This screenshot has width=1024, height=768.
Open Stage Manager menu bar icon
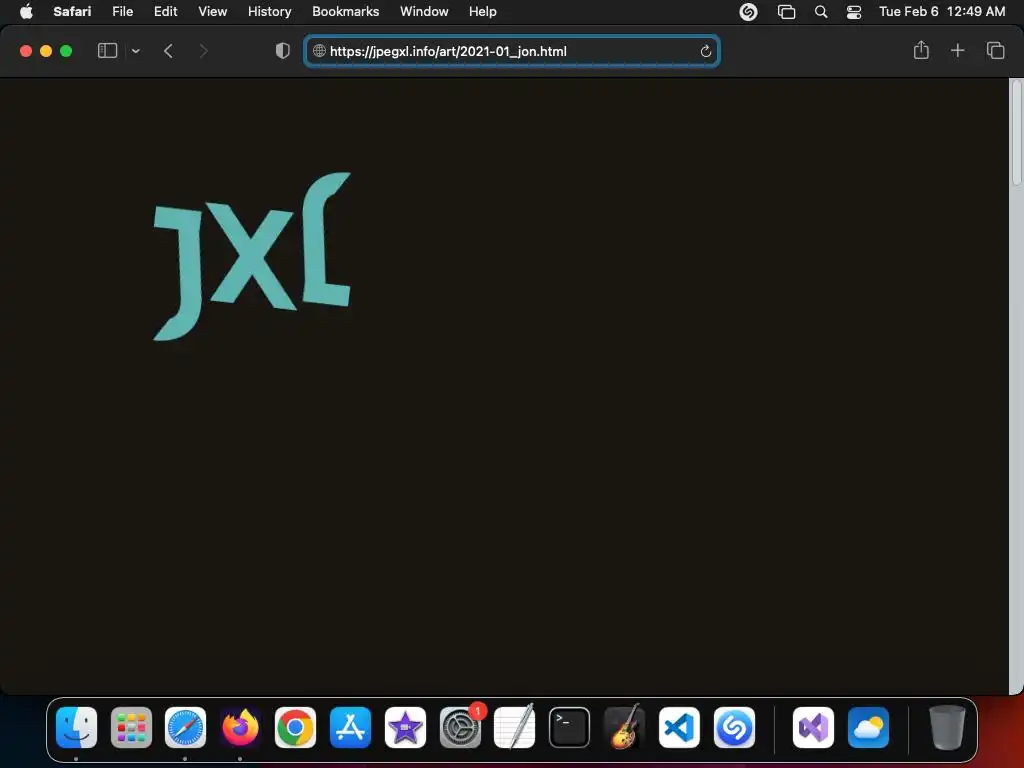click(x=786, y=12)
